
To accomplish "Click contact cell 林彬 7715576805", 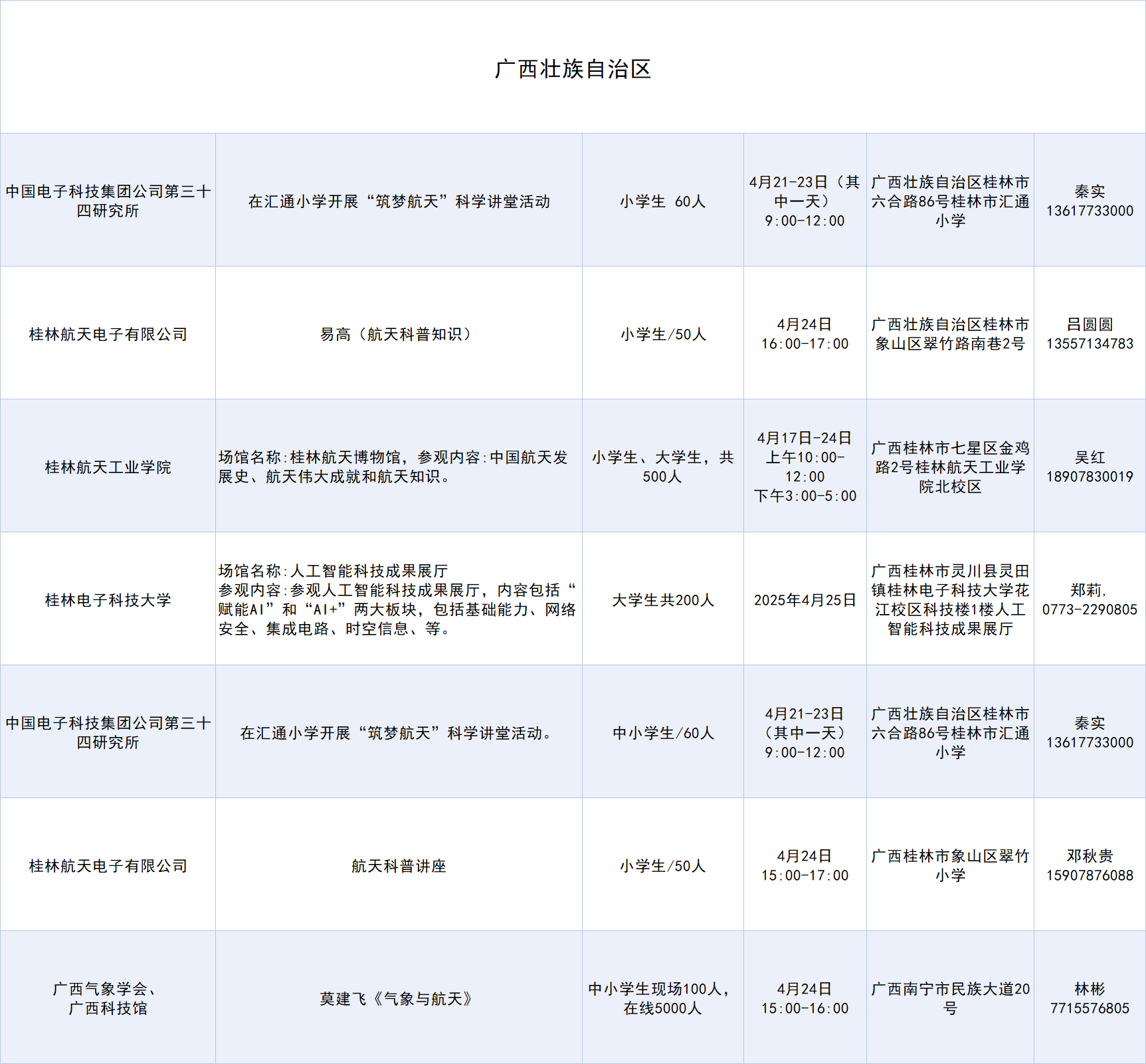I will 1090,998.
